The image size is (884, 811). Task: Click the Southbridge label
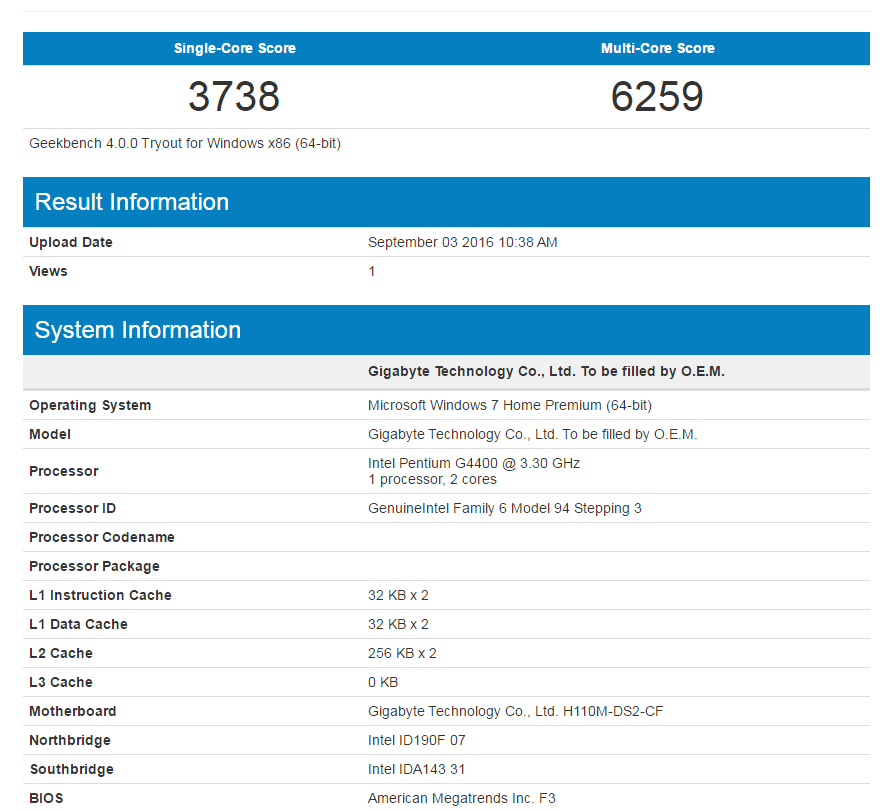coord(72,770)
